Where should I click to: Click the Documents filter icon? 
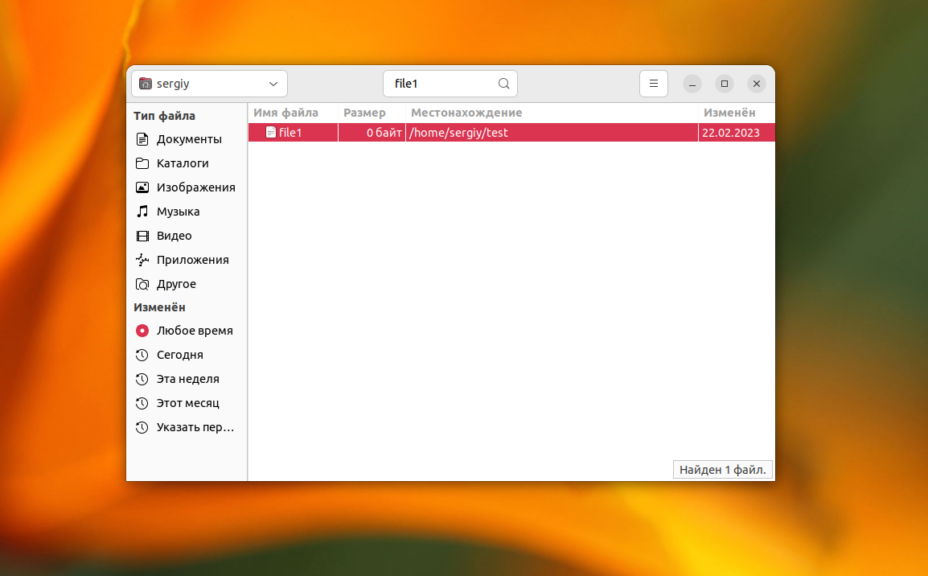[x=142, y=139]
